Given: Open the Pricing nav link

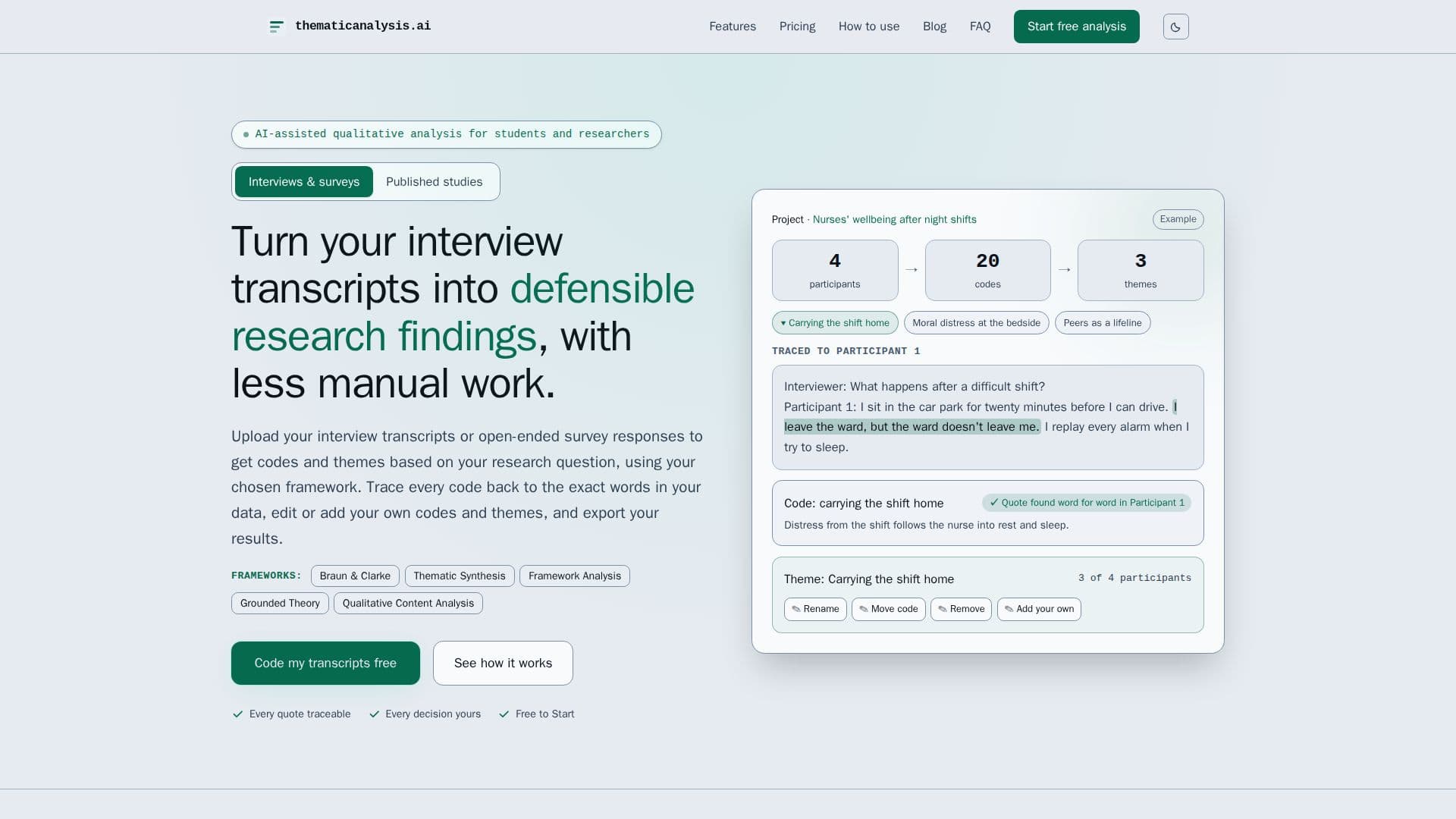Looking at the screenshot, I should (x=797, y=27).
